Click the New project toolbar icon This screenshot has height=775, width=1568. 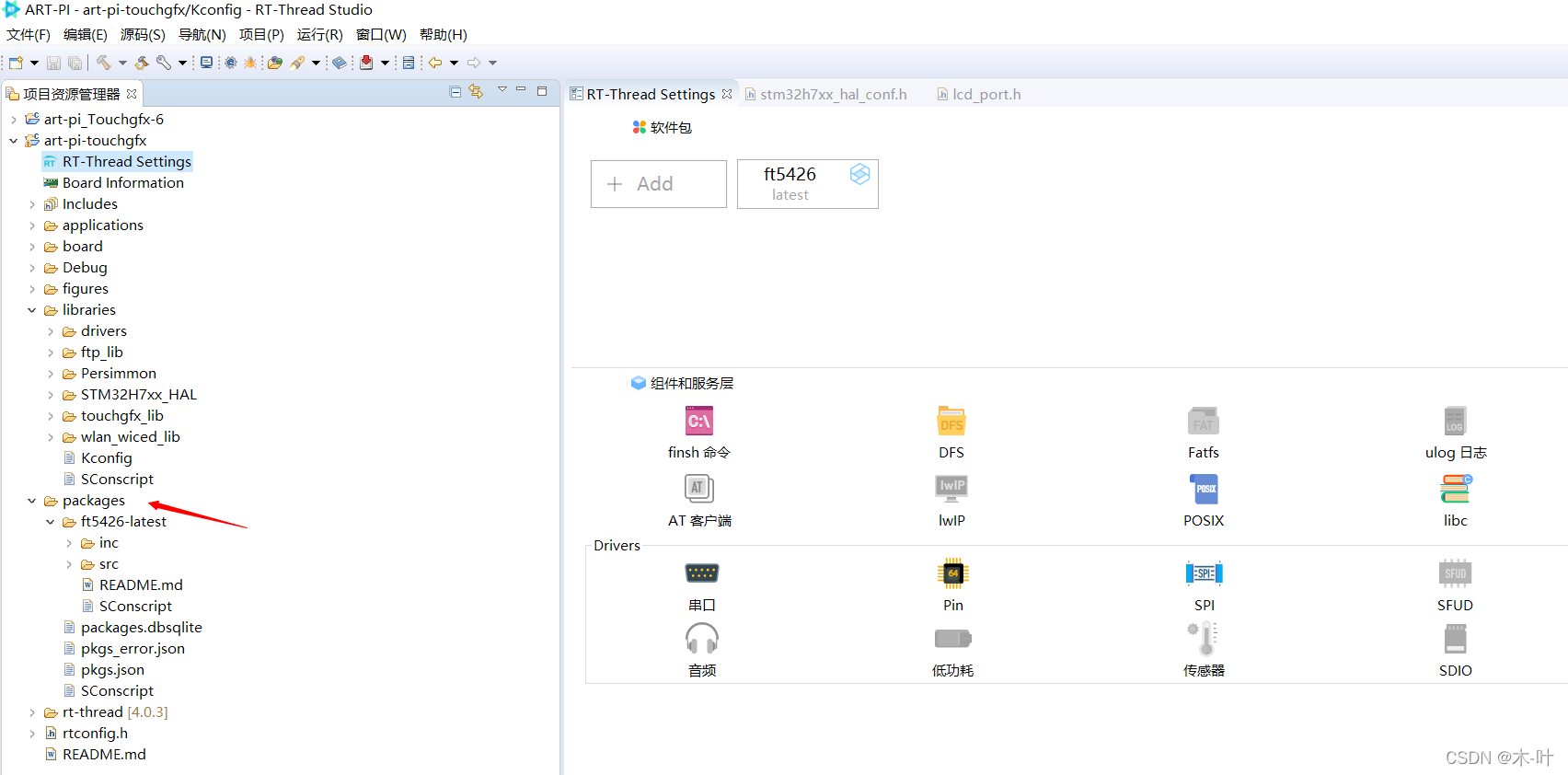pyautogui.click(x=16, y=63)
